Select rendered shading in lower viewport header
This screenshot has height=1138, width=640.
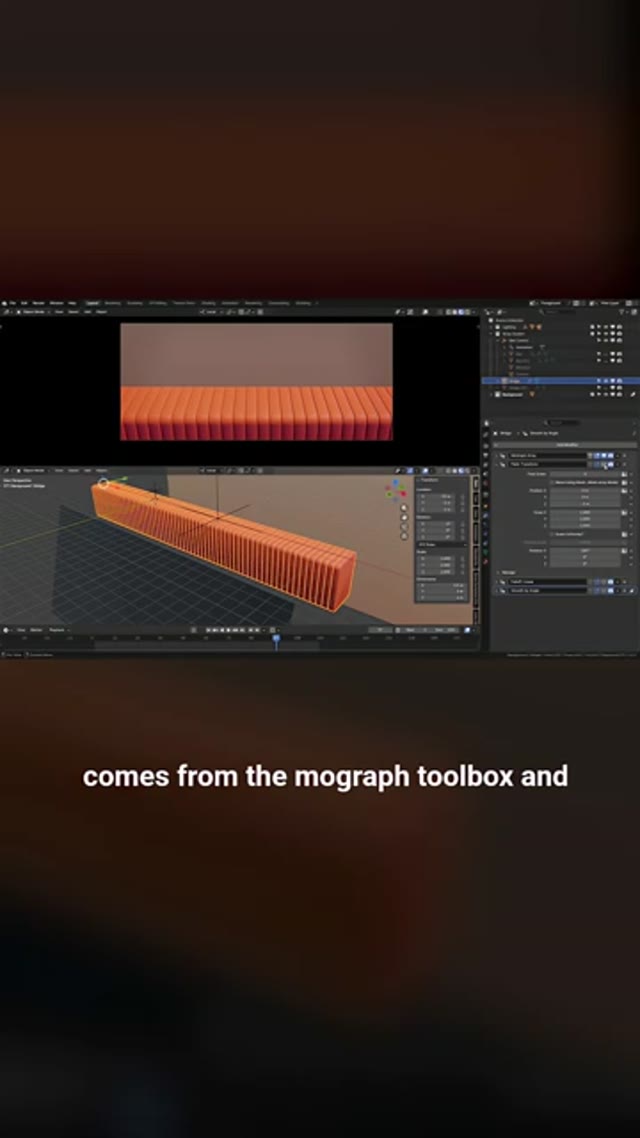[x=468, y=471]
